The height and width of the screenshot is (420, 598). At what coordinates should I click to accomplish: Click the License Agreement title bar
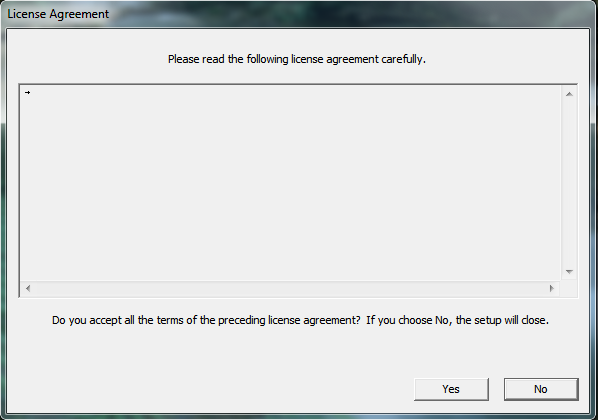click(x=299, y=14)
